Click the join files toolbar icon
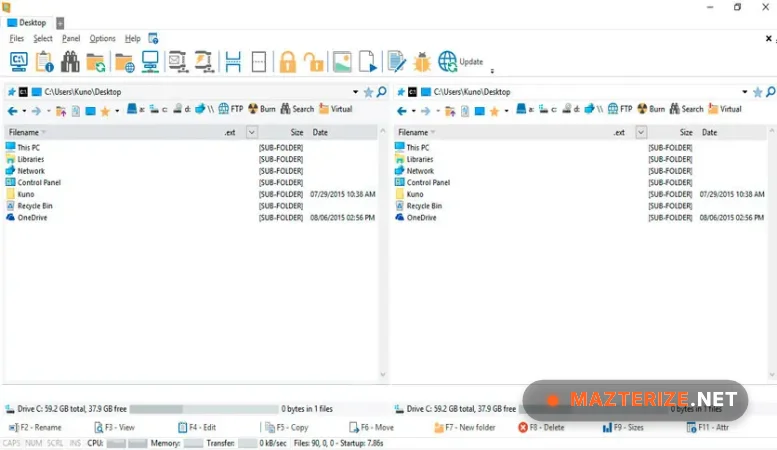Viewport: 777px width, 450px height. click(x=259, y=62)
